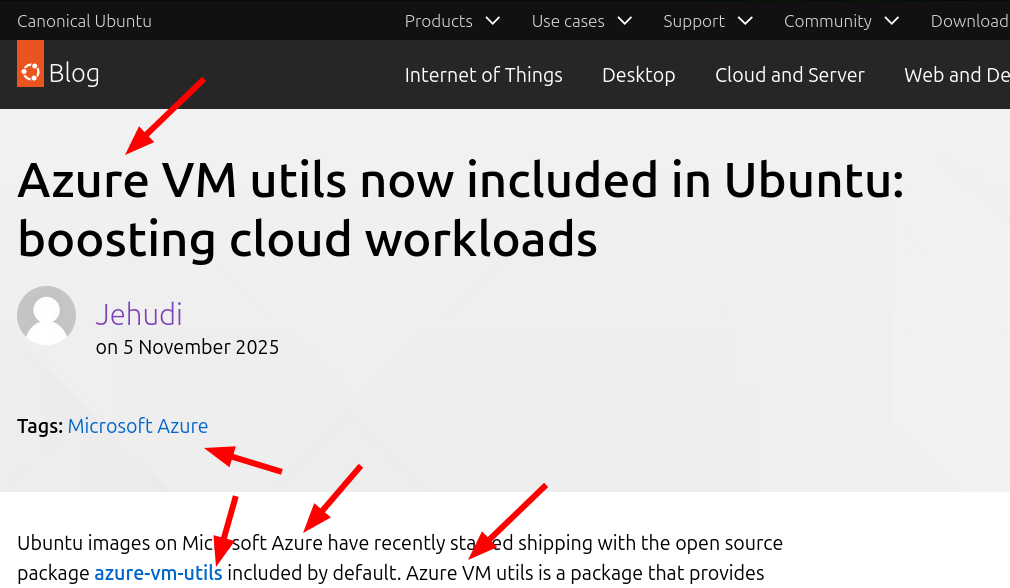Viewport: 1010px width, 588px height.
Task: Open the Download menu item
Action: [968, 21]
